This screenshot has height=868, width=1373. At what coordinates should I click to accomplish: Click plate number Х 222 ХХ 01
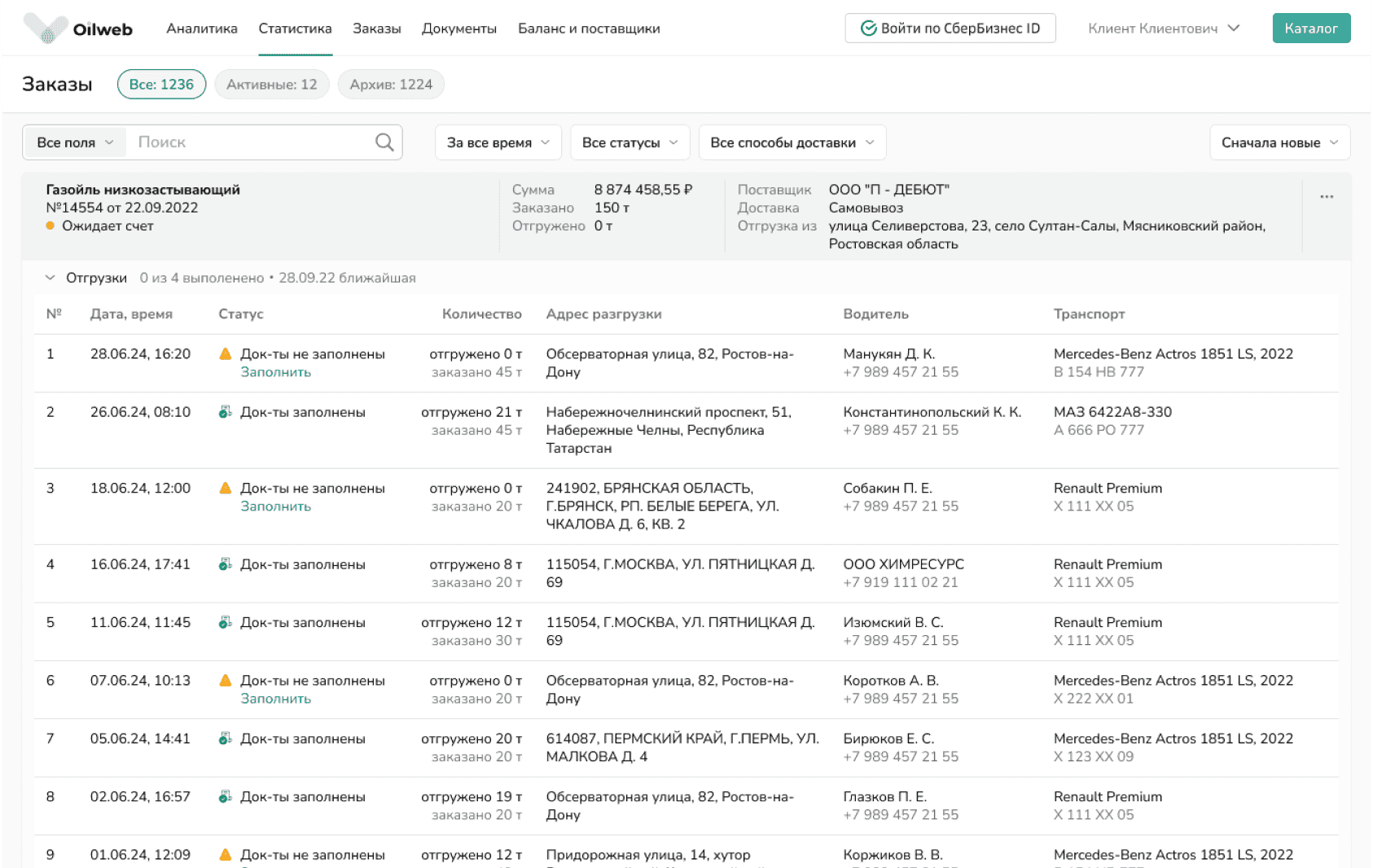(x=1094, y=699)
